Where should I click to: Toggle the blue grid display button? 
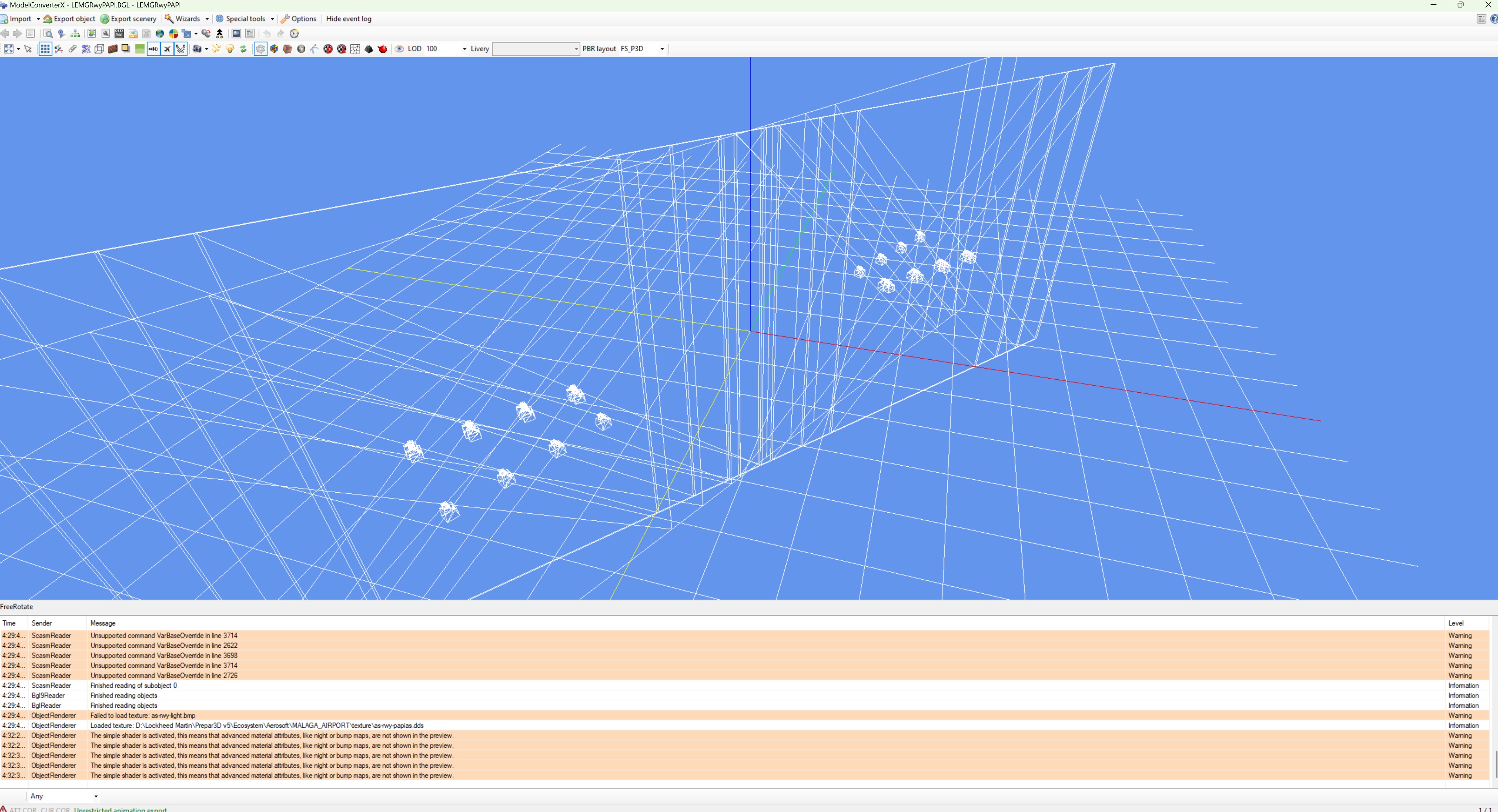point(45,49)
